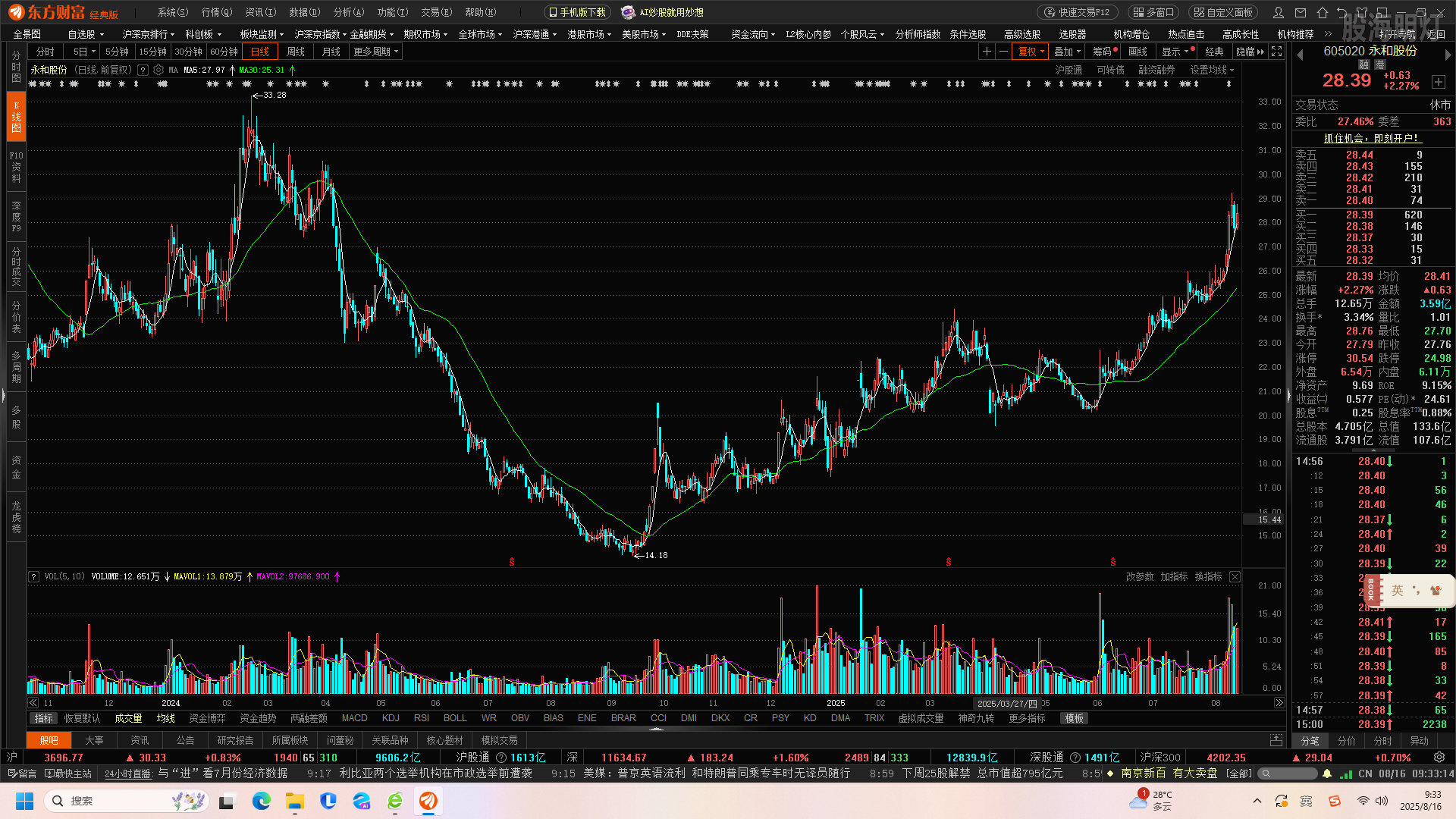The image size is (1456, 819).
Task: Open the volume indicator help icon
Action: (34, 577)
